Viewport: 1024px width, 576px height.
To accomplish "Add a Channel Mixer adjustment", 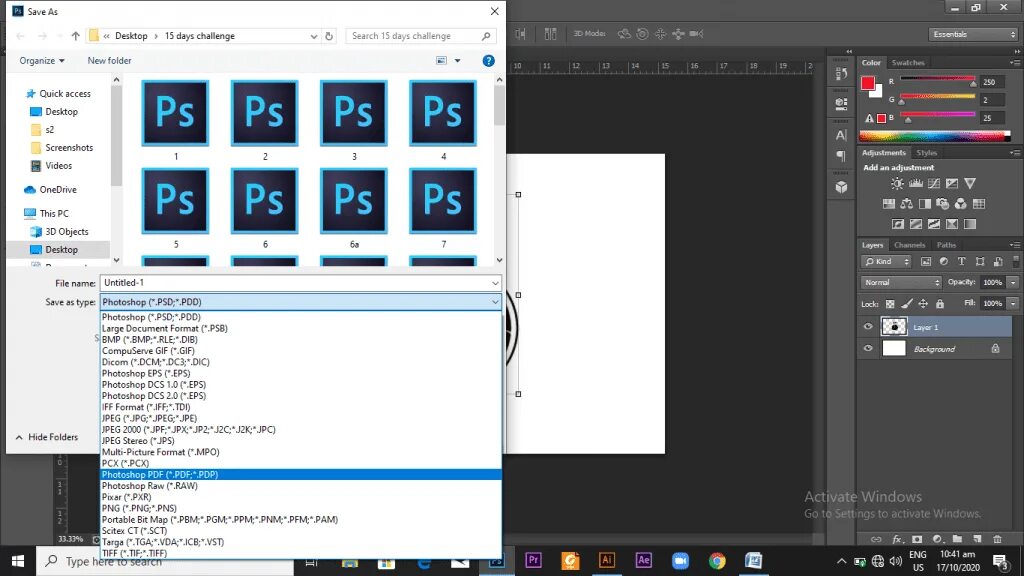I will 961,204.
